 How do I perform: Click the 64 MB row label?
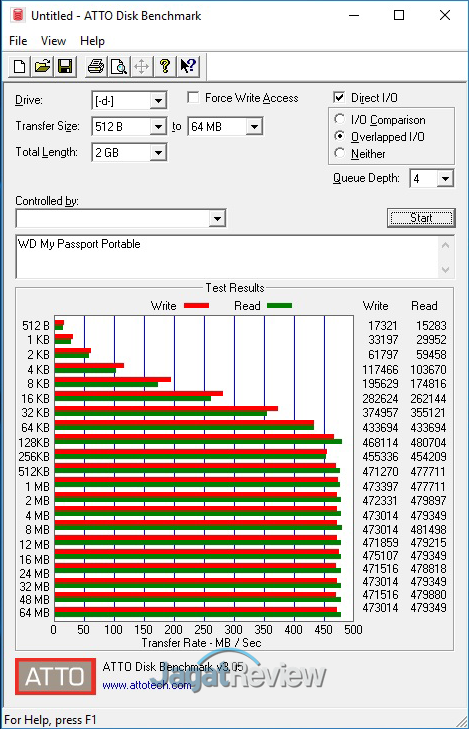tap(34, 613)
